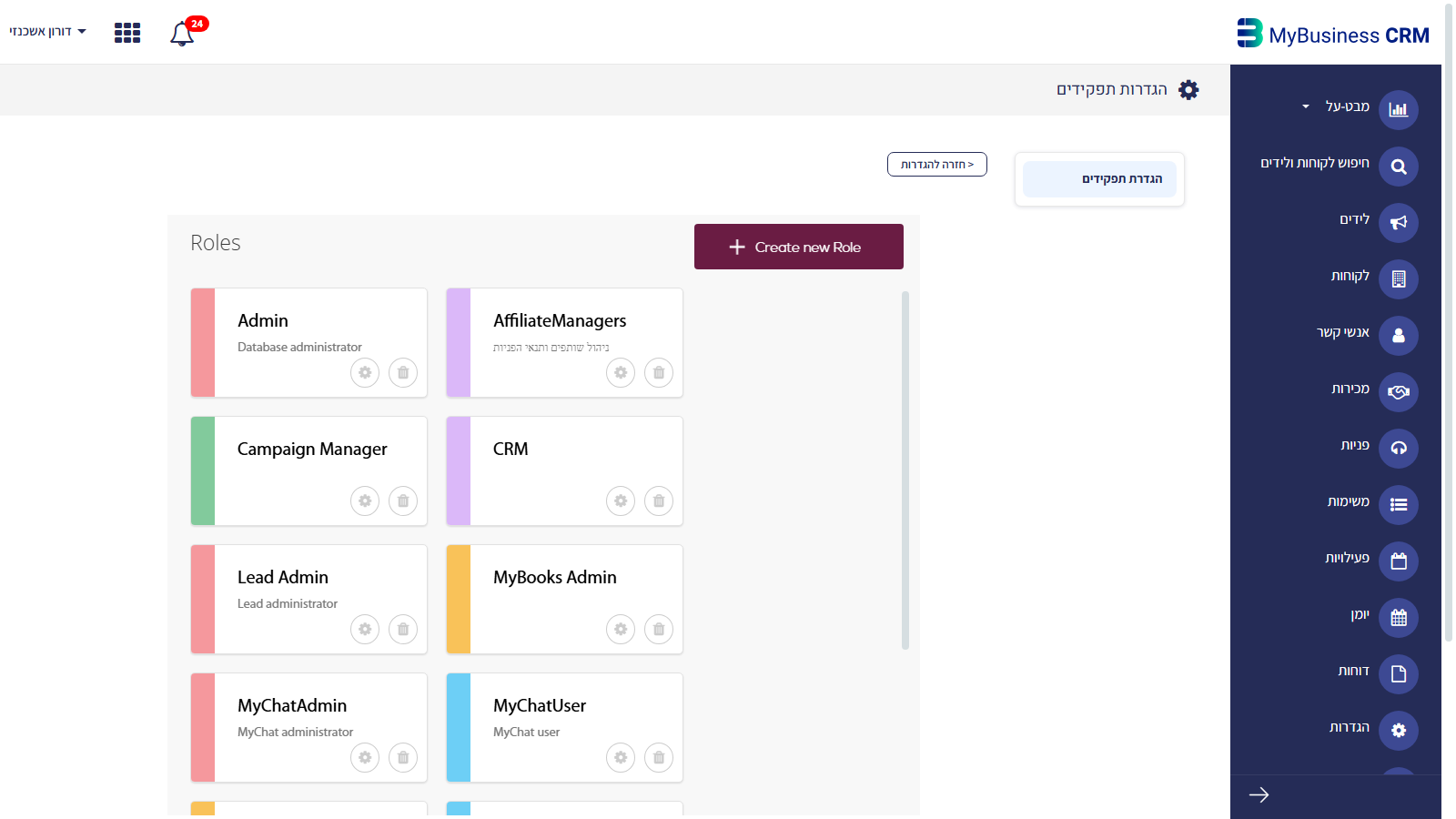This screenshot has width=1456, height=819.
Task: Click חזרה להגדרות back button
Action: pos(937,165)
